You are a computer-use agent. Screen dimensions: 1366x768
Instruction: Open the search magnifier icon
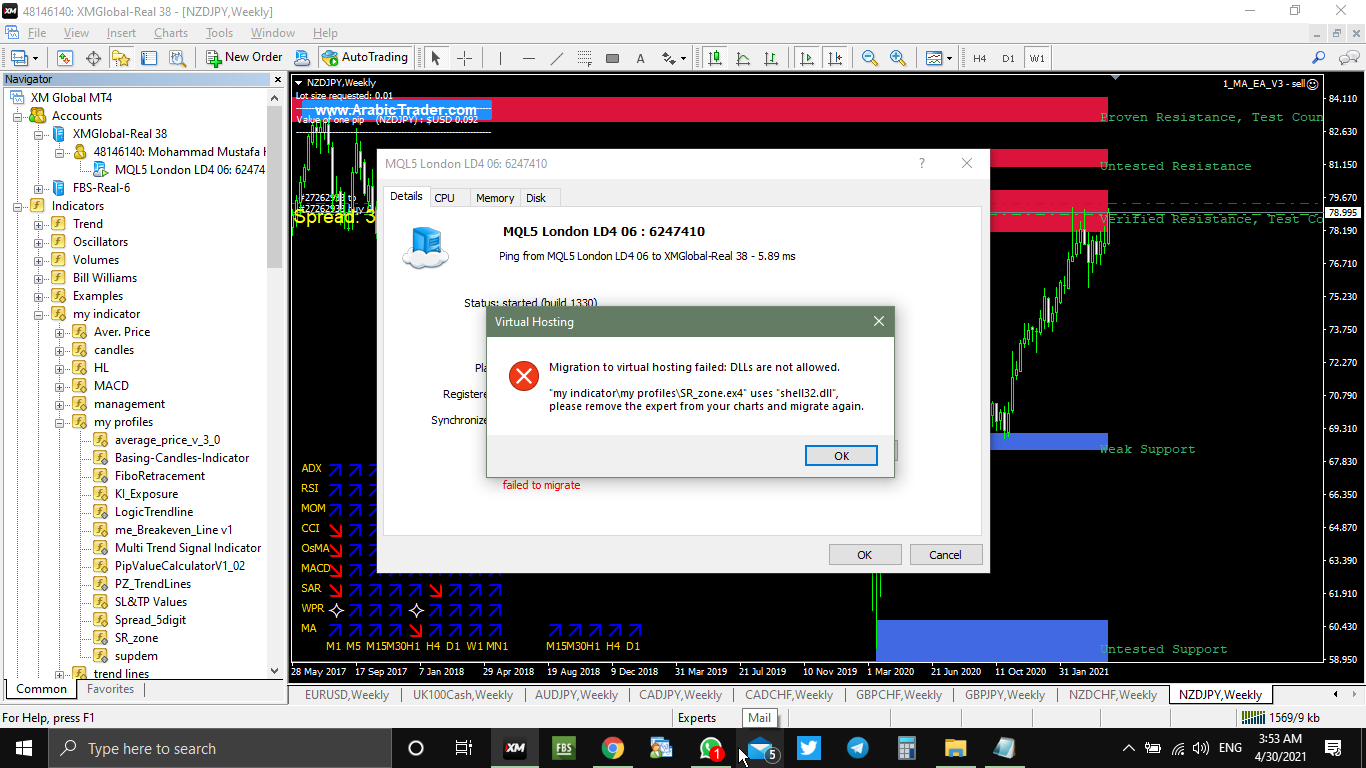1319,58
